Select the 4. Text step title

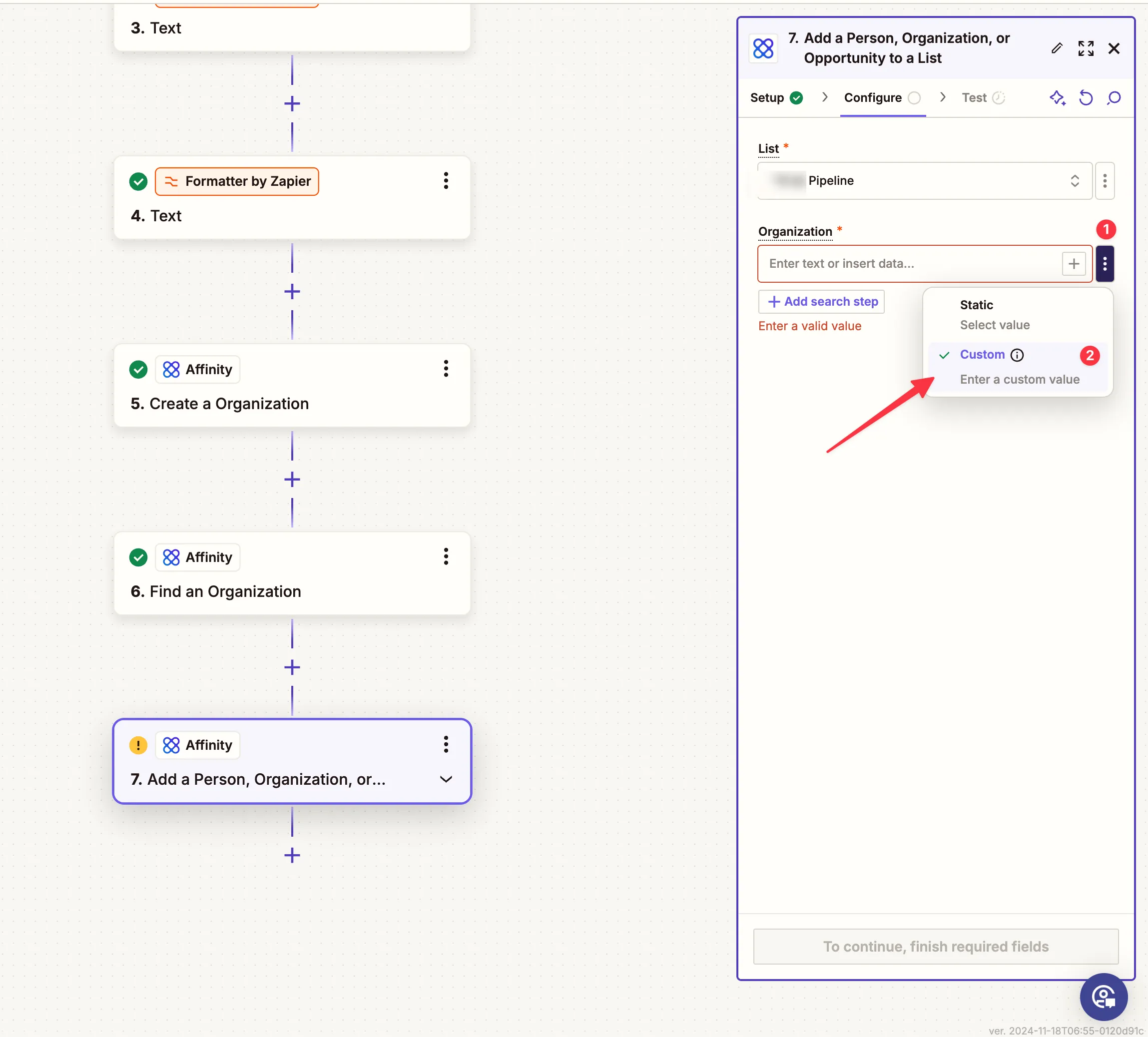click(x=156, y=216)
